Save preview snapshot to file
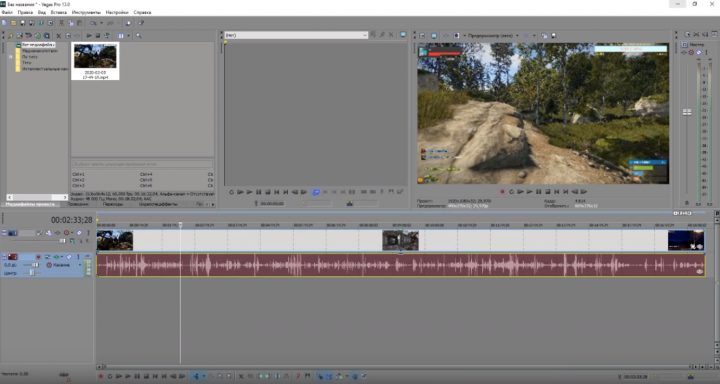Viewport: 720px width, 384px height. (554, 35)
